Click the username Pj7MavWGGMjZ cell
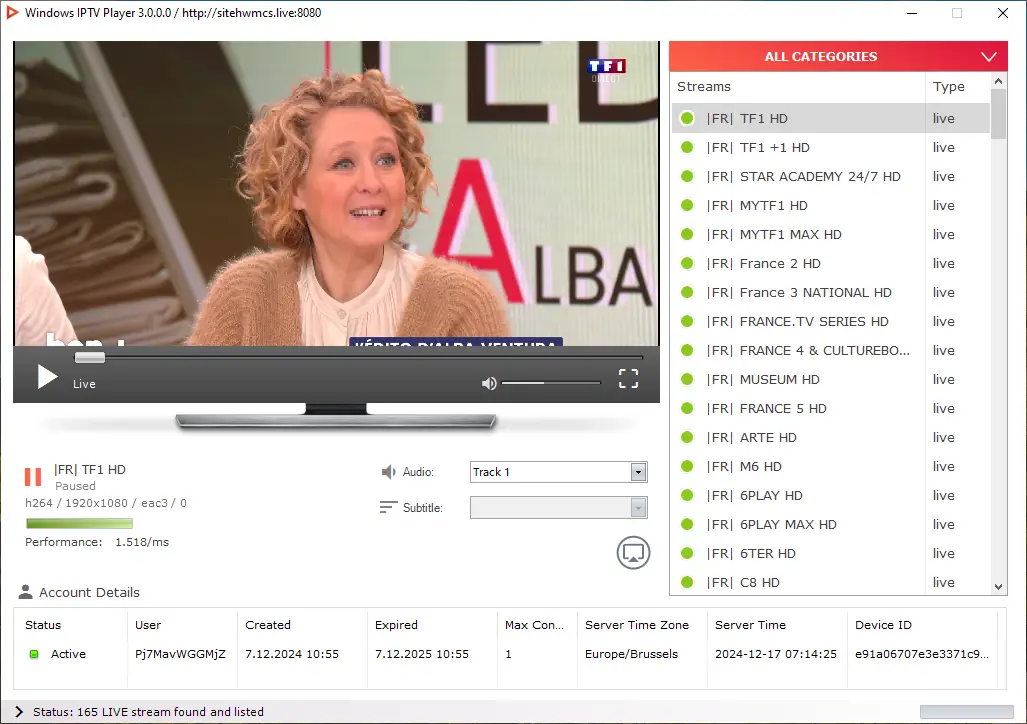The height and width of the screenshot is (724, 1027). 180,654
